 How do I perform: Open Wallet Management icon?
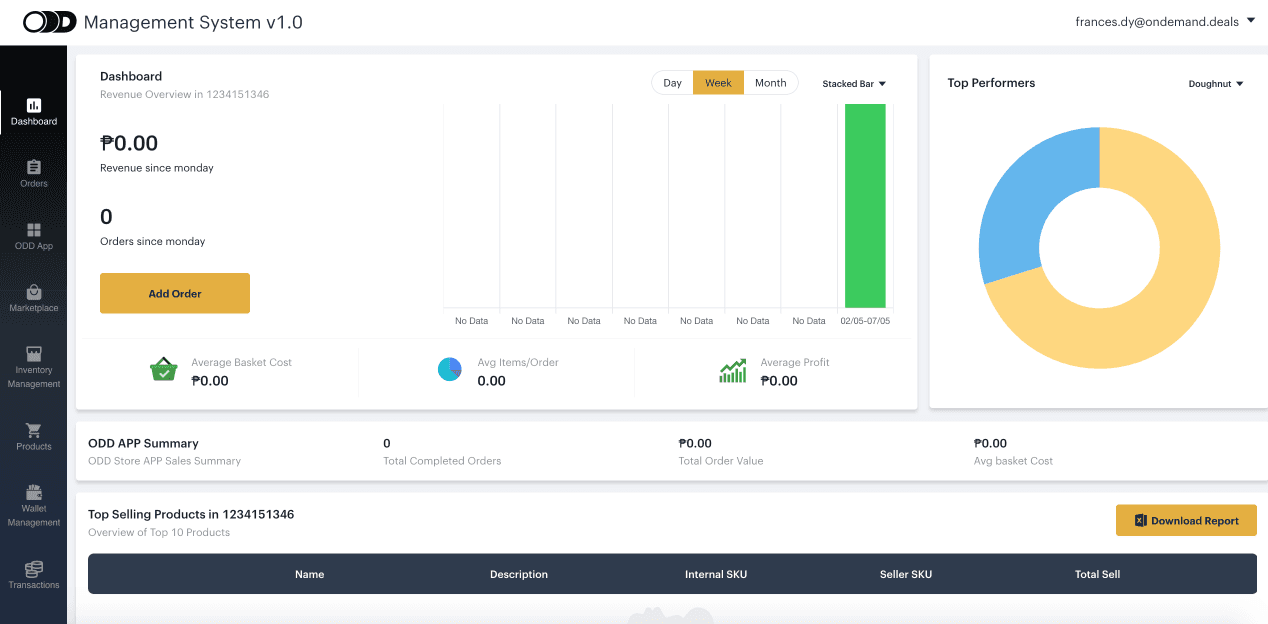click(x=34, y=492)
